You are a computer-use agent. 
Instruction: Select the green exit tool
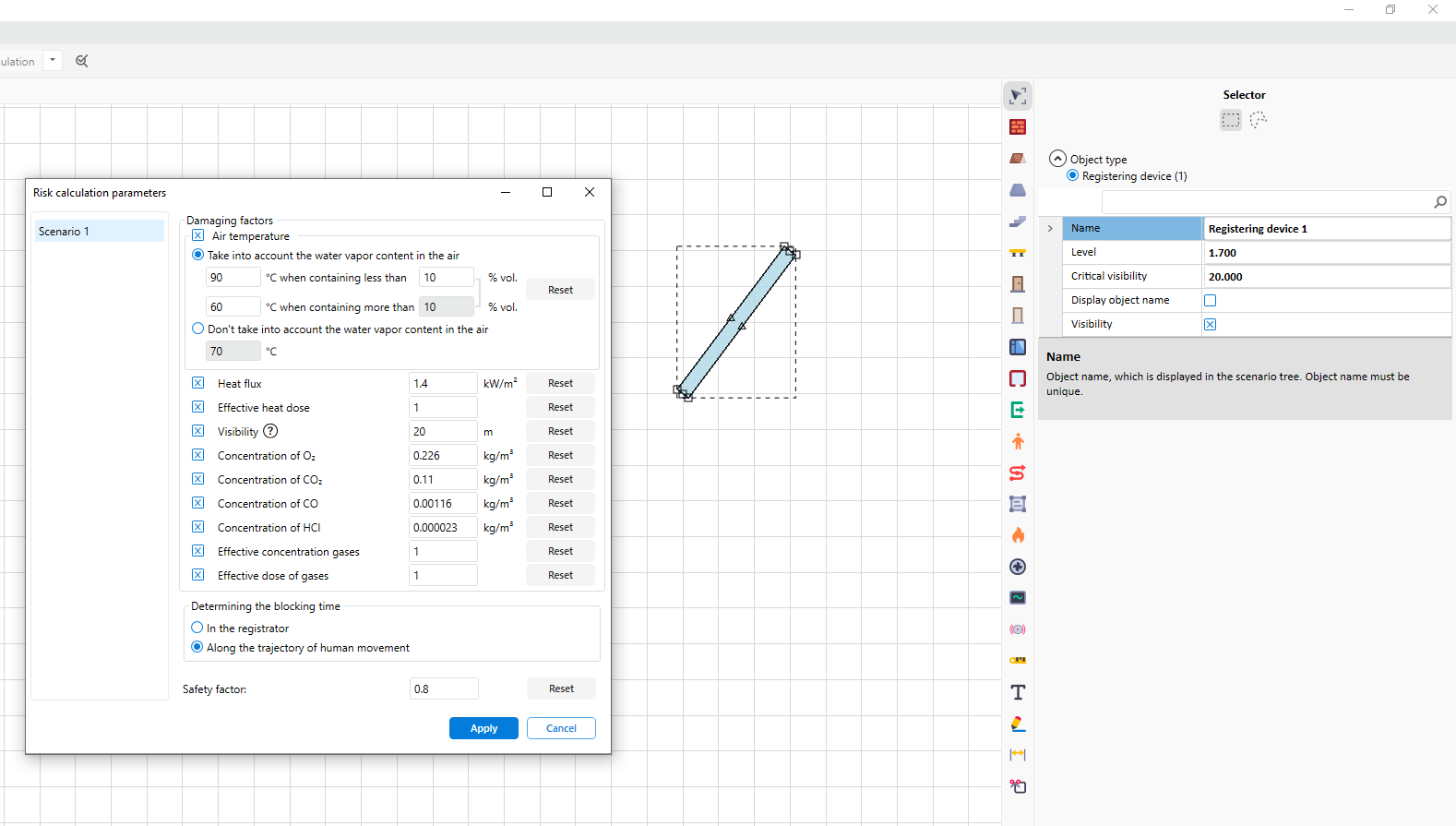1018,410
